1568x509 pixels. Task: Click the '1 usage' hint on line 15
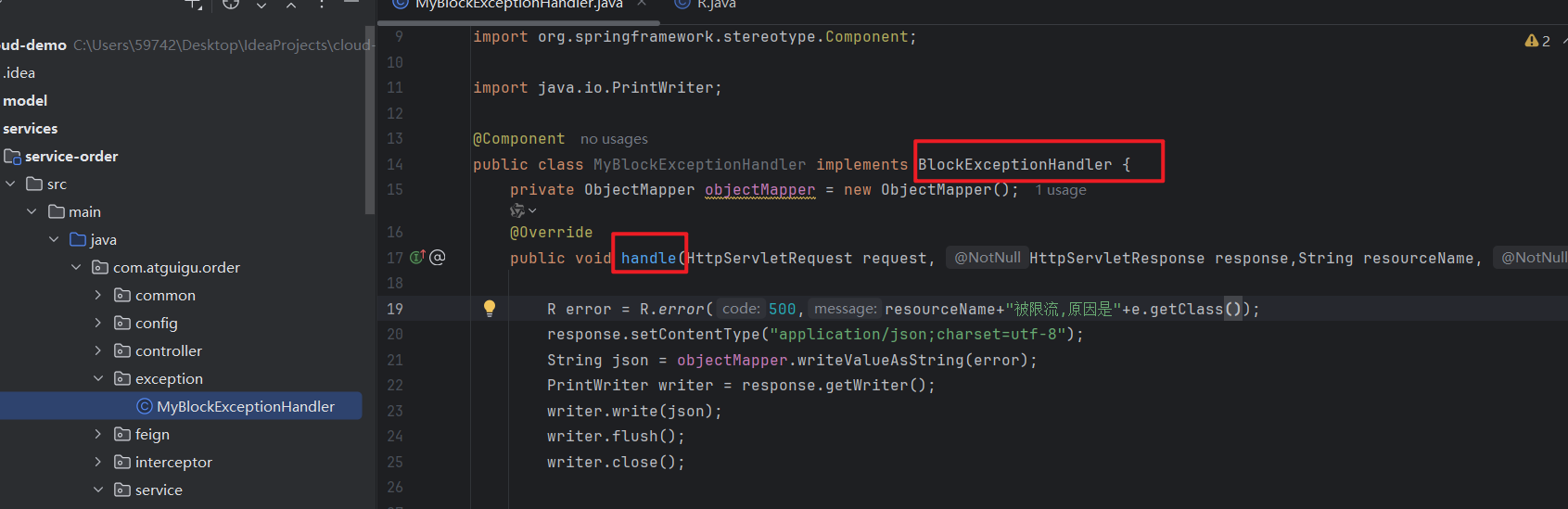click(x=1061, y=190)
